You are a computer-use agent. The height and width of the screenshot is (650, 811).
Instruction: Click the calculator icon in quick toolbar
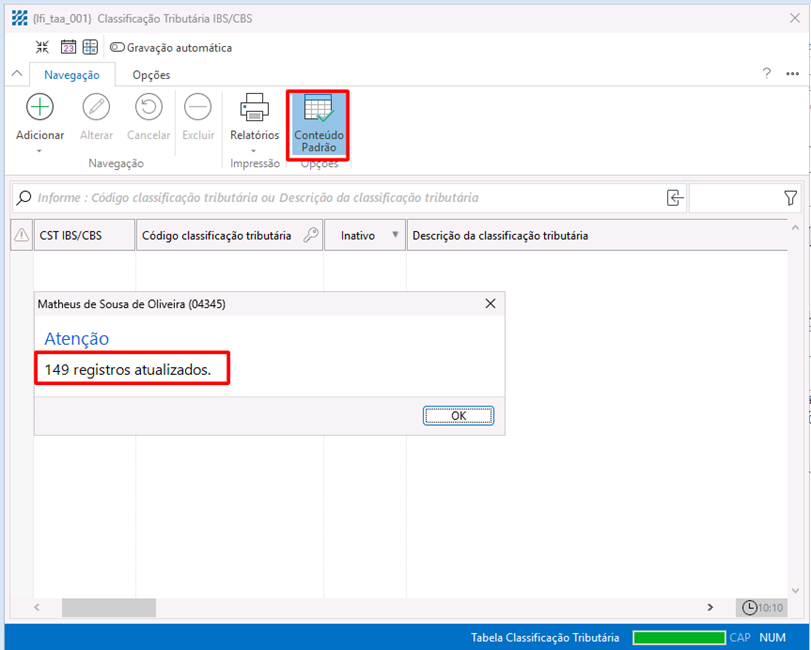coord(90,47)
